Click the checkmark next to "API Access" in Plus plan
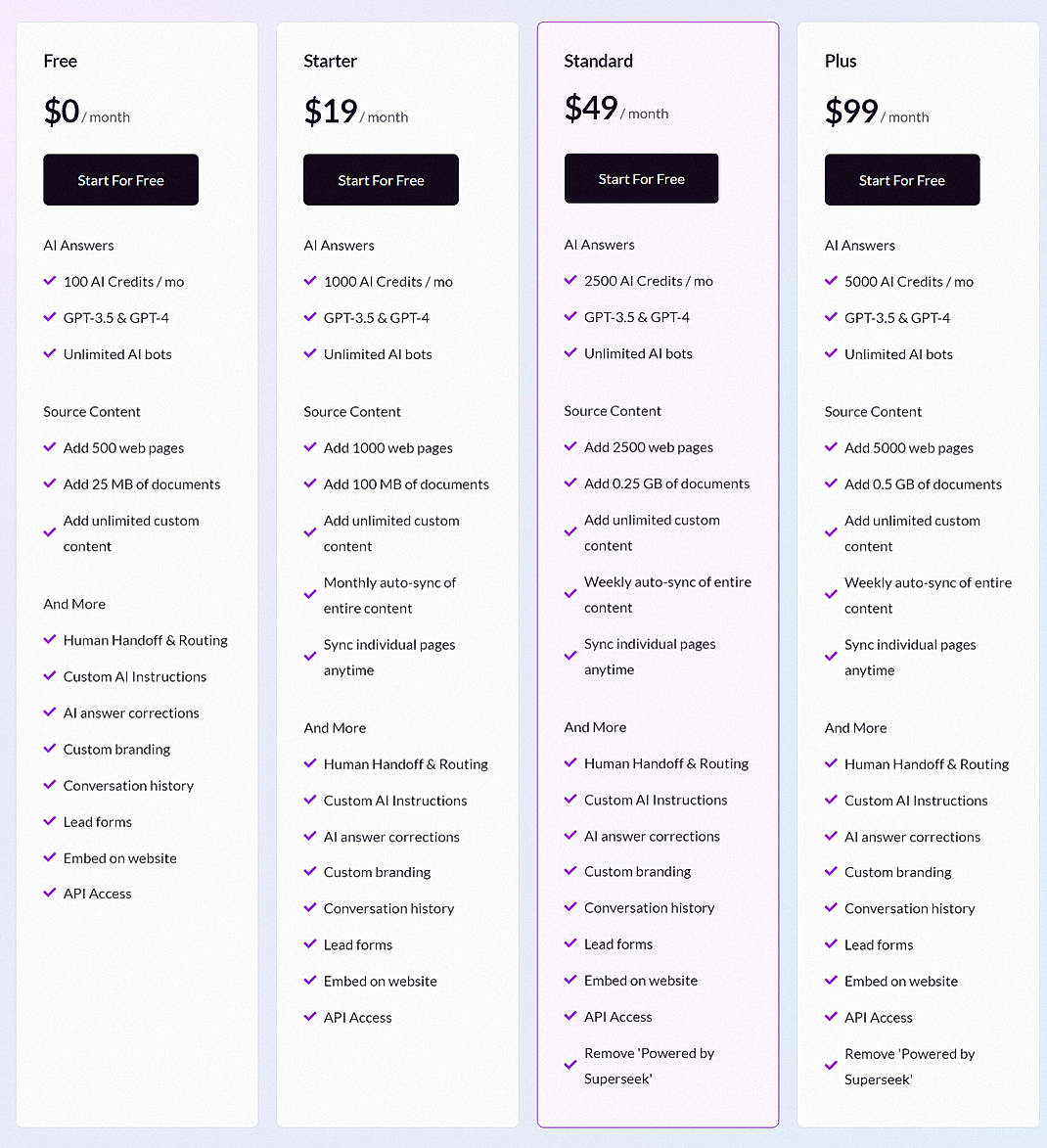 tap(831, 1017)
